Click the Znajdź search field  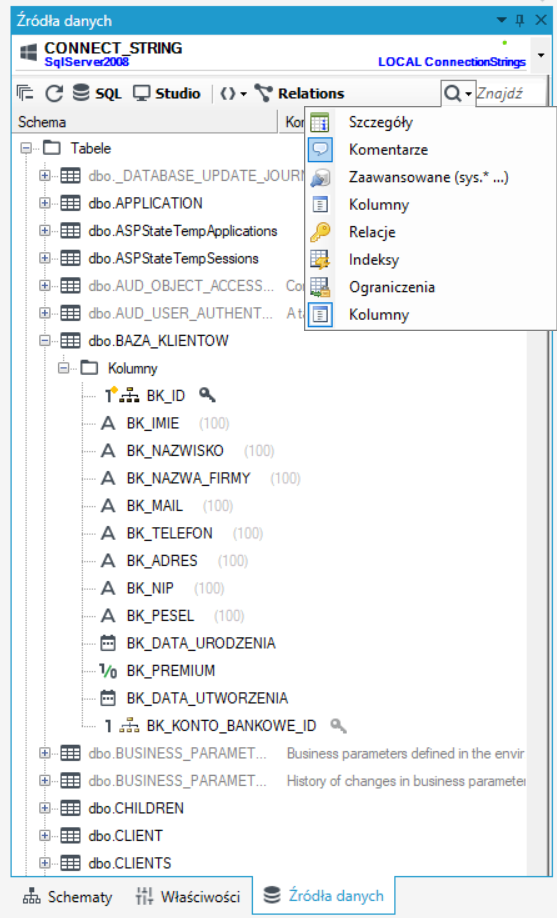510,93
